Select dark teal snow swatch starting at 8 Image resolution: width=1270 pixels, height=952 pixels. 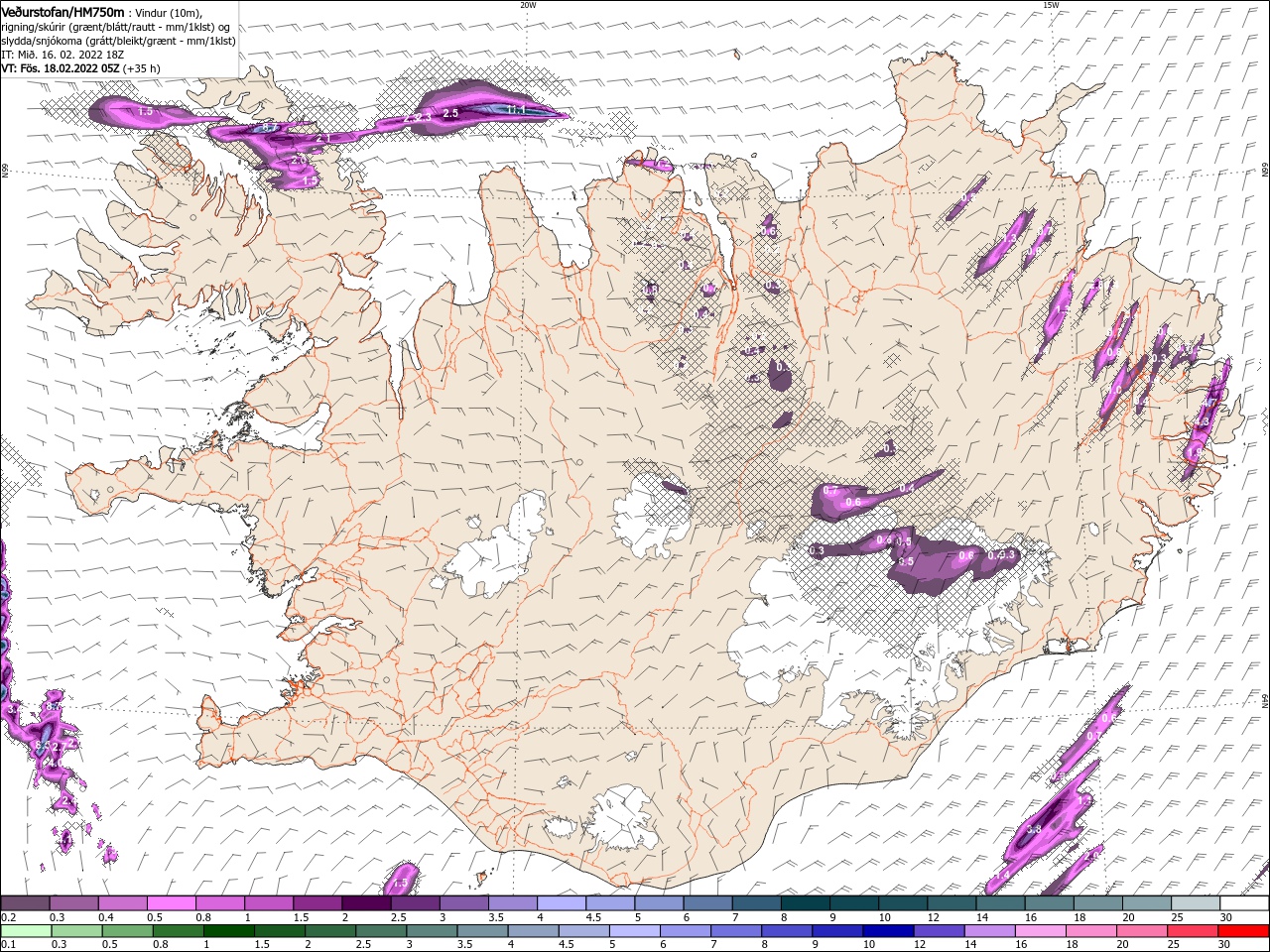point(806,903)
